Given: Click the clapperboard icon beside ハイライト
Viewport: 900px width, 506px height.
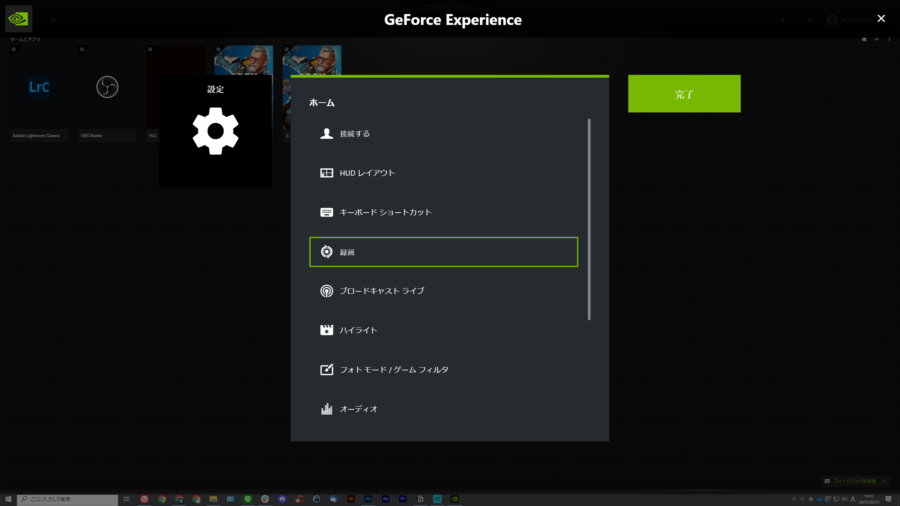Looking at the screenshot, I should [x=326, y=330].
